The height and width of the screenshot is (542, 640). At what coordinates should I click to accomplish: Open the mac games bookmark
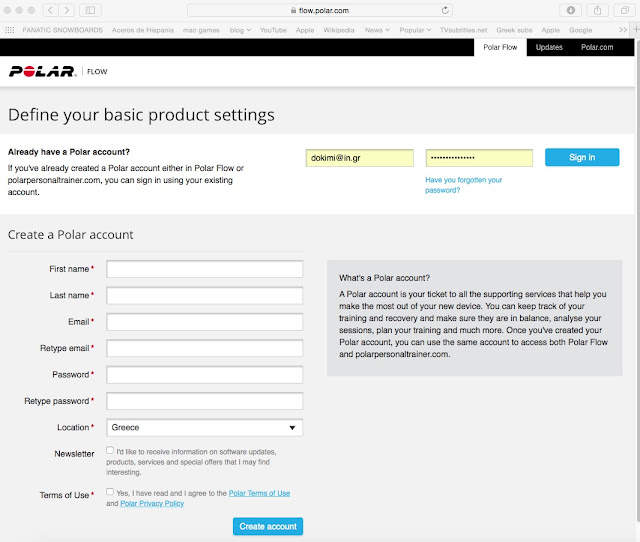coord(201,30)
